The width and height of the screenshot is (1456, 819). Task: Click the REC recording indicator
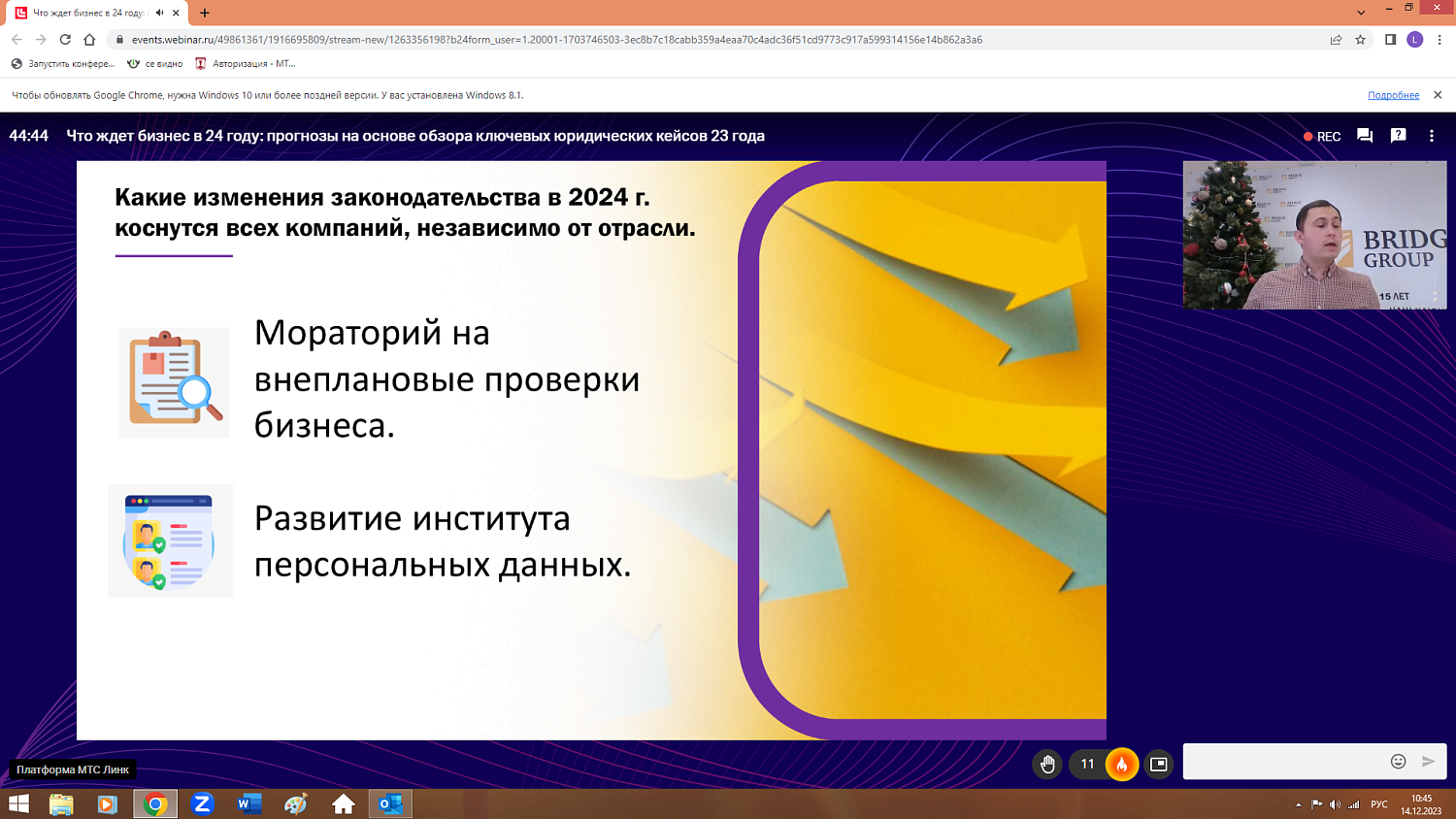[1322, 137]
